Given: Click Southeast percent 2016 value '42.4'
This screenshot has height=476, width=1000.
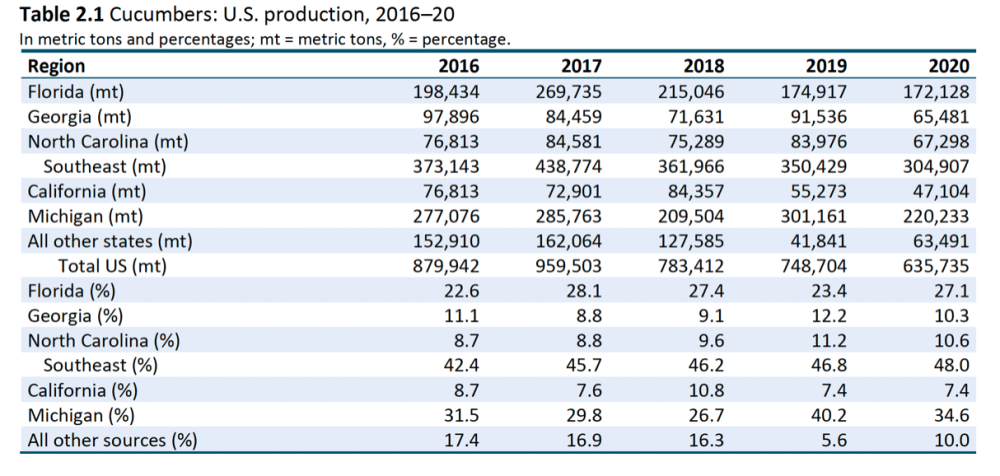Looking at the screenshot, I should [x=462, y=366].
